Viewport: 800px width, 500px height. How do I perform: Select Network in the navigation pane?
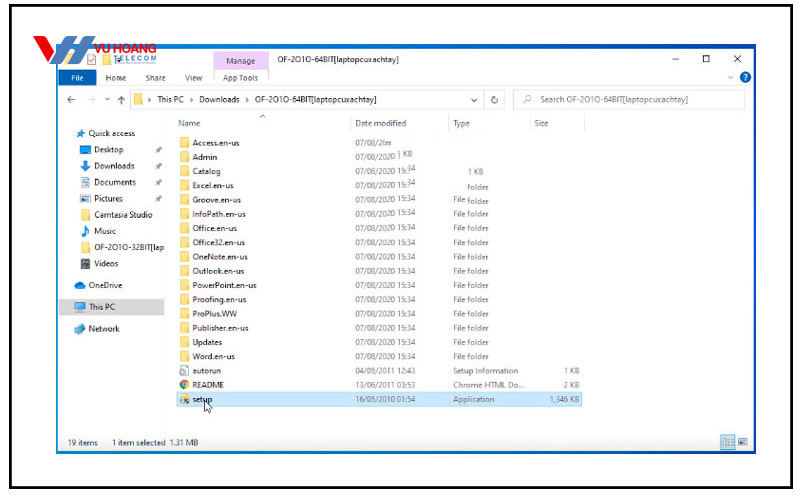point(104,328)
